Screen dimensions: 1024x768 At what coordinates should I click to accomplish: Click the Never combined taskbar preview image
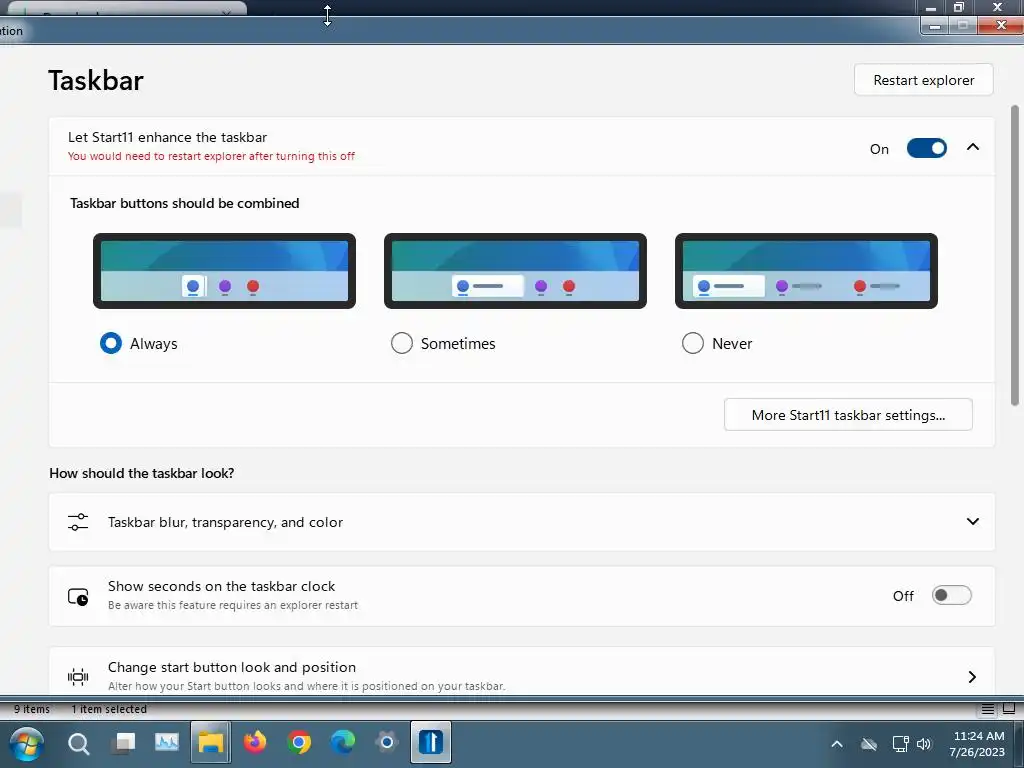point(807,270)
